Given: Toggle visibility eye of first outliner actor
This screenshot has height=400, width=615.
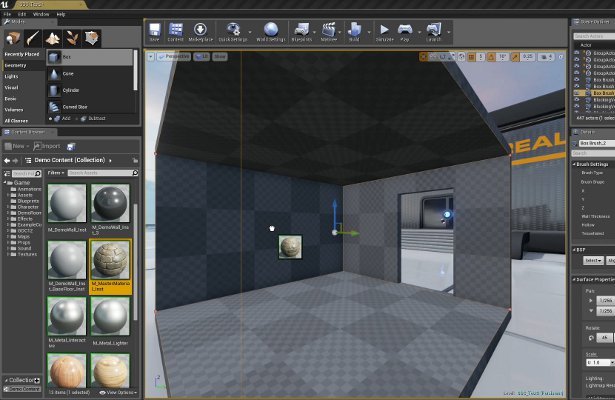Looking at the screenshot, I should point(577,52).
